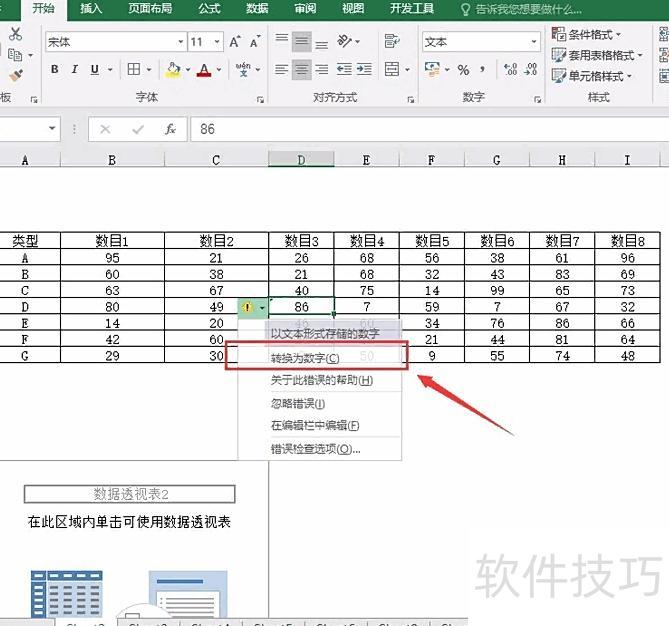Open the fill color dropdown arrow
This screenshot has width=669, height=626.
point(188,69)
